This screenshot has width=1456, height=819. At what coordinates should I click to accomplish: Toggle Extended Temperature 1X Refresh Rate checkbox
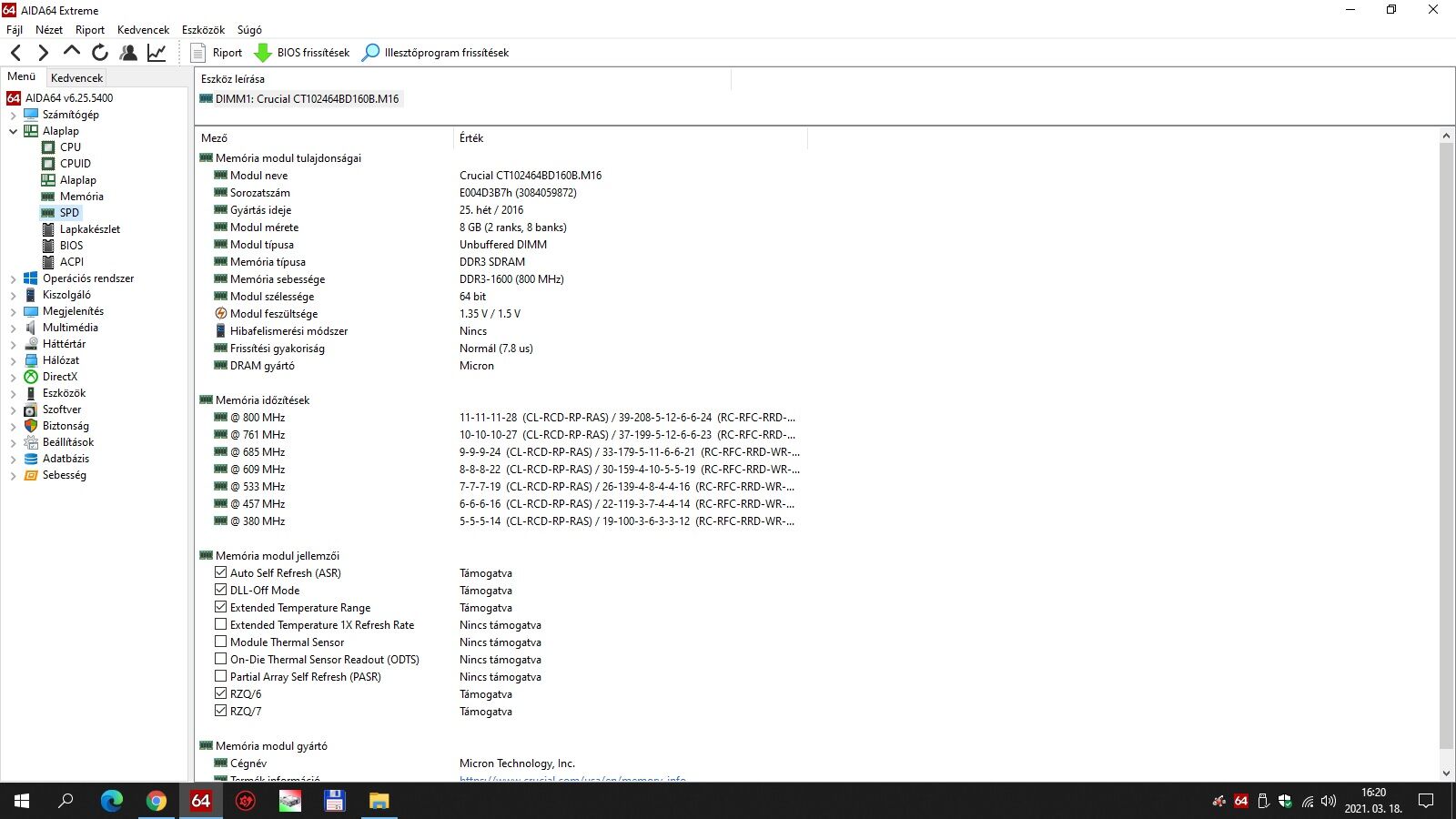coord(220,624)
